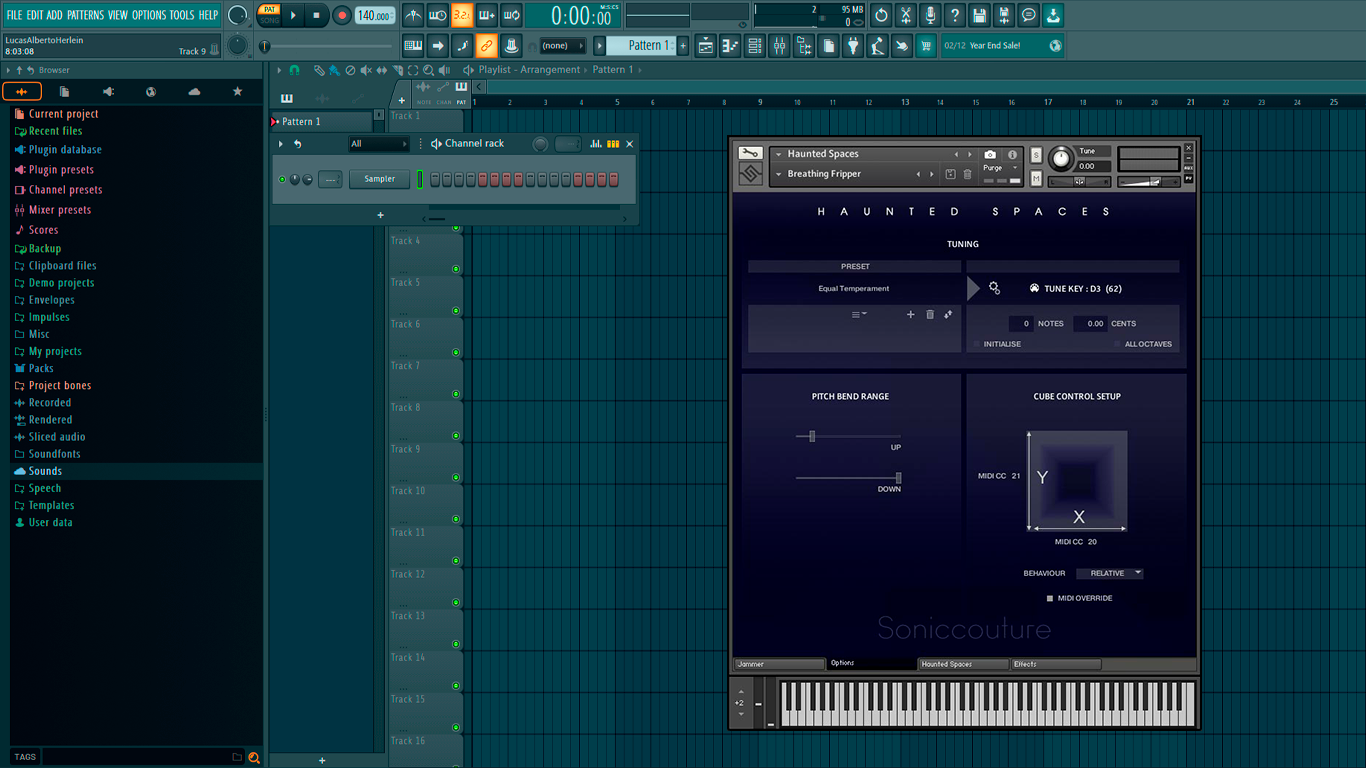Image resolution: width=1366 pixels, height=768 pixels.
Task: Open the Behaviour RELATIVE dropdown
Action: pyautogui.click(x=1110, y=573)
